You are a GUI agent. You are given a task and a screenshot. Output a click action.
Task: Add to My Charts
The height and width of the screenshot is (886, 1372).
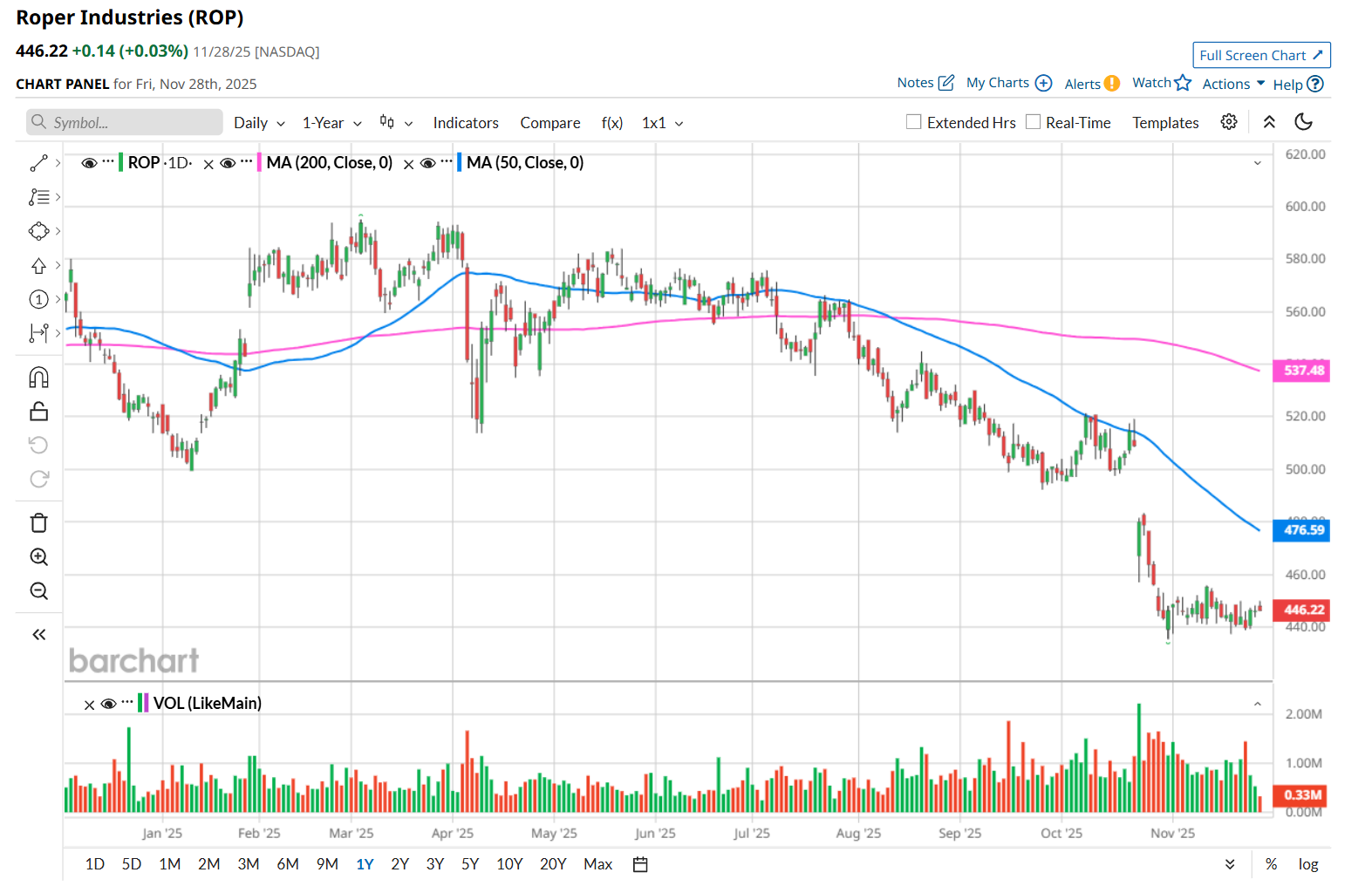(1009, 83)
